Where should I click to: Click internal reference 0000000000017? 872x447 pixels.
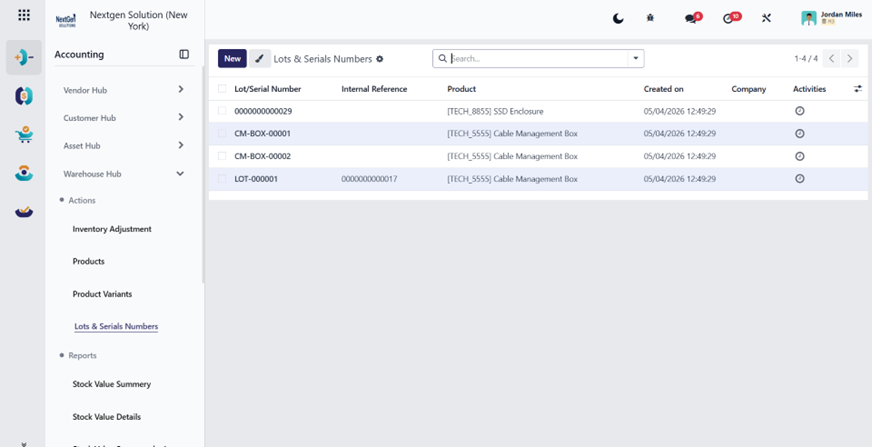pos(369,179)
